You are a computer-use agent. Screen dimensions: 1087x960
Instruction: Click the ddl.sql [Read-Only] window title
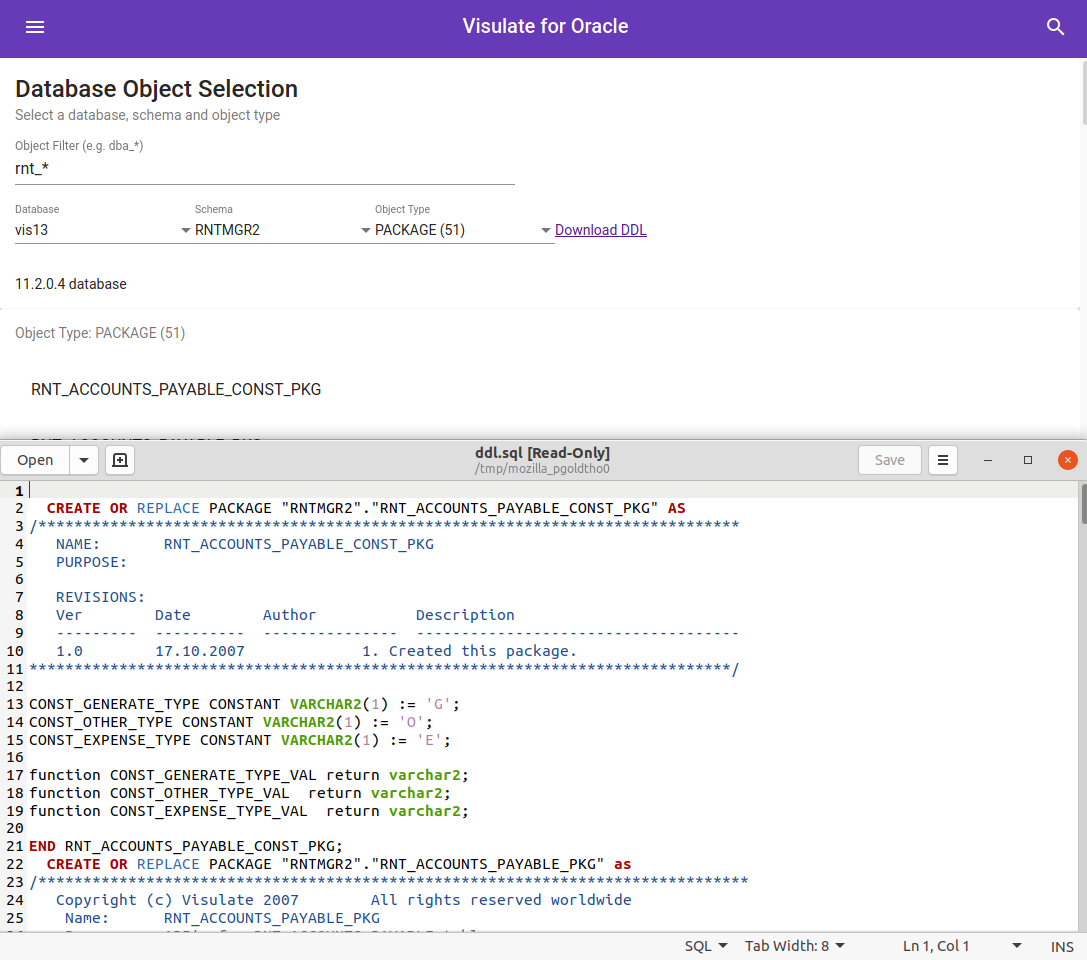542,453
